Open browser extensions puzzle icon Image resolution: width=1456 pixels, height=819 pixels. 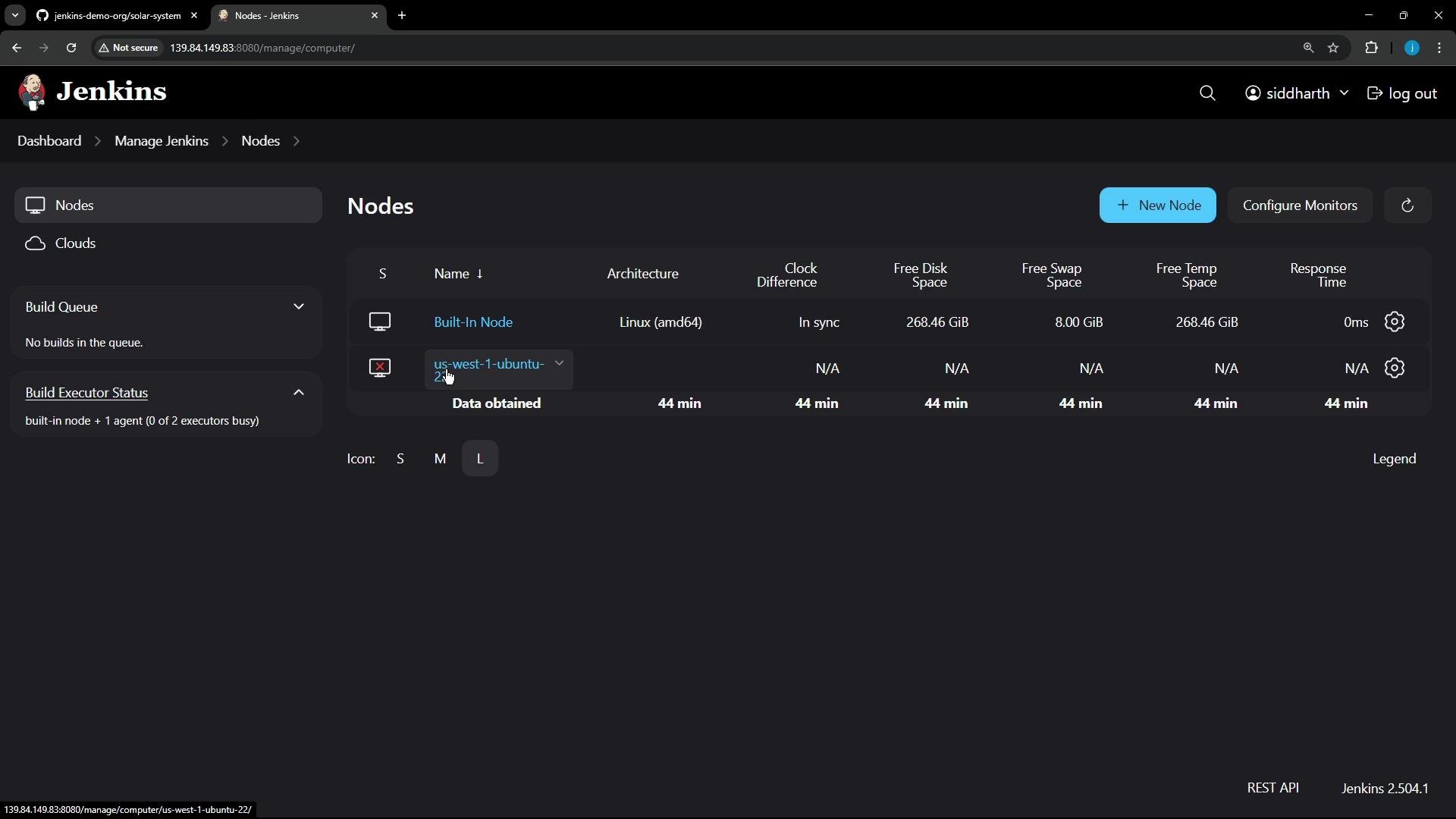[1371, 48]
